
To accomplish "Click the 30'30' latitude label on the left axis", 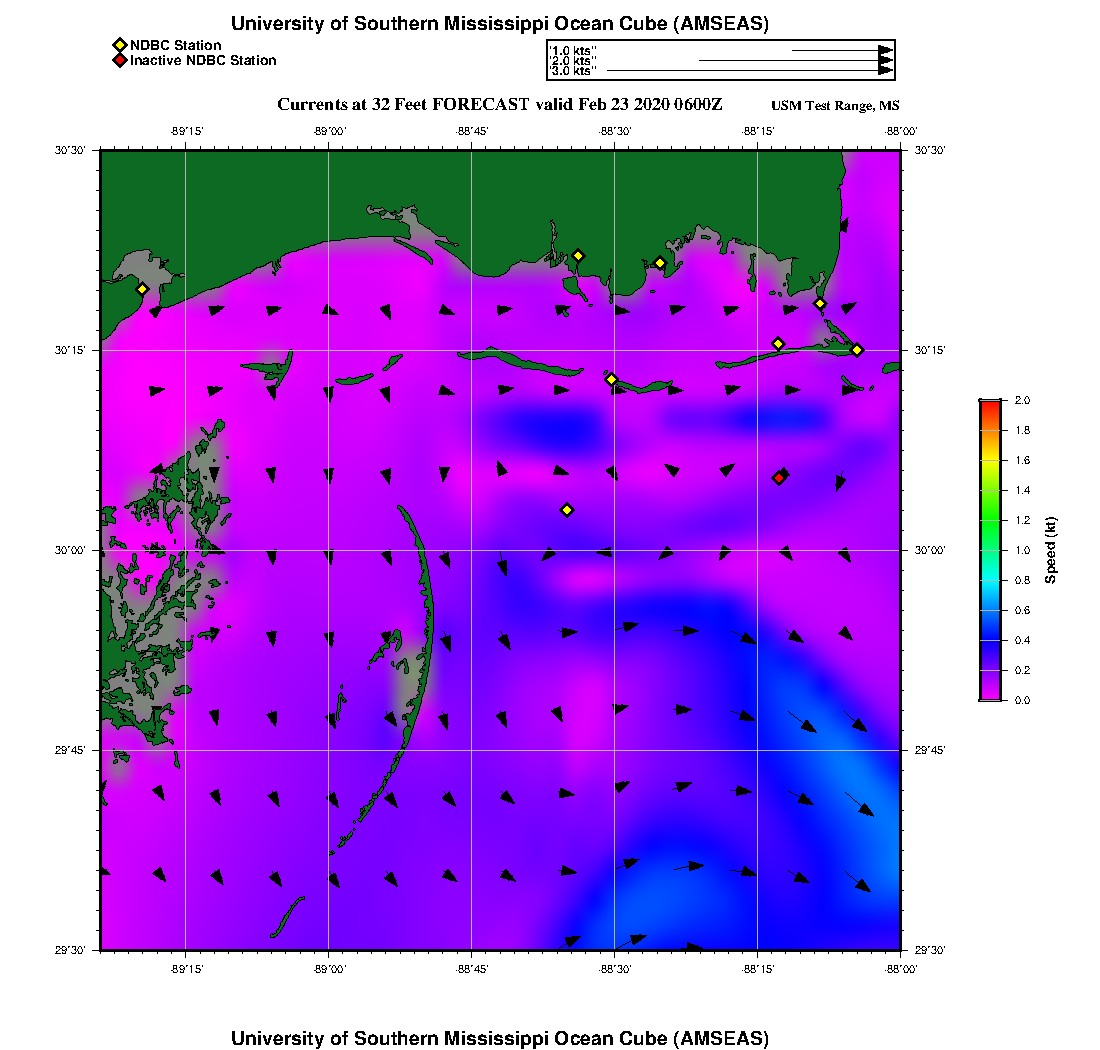I will pos(69,150).
